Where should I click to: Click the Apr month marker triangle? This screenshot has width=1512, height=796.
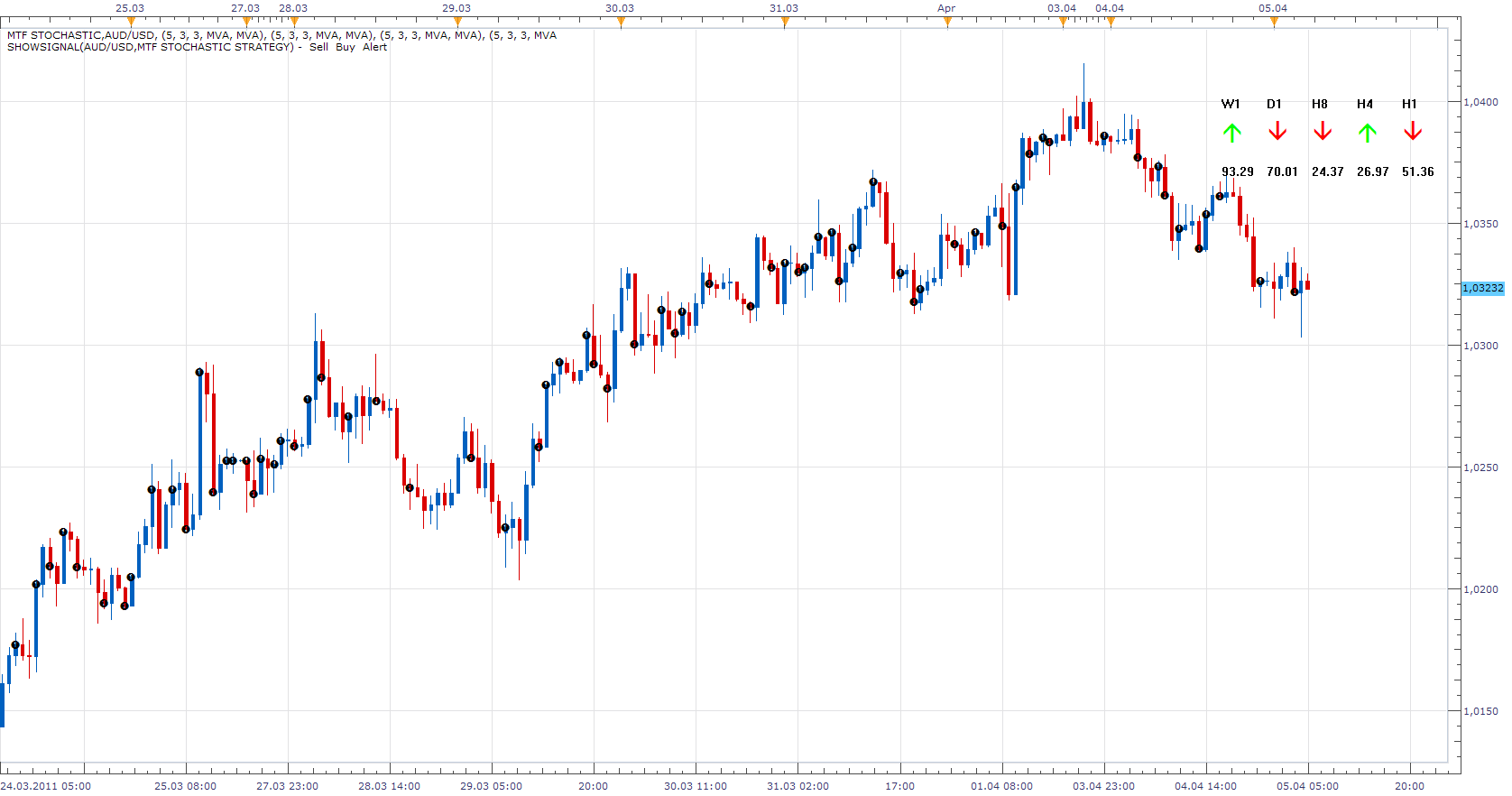click(947, 22)
